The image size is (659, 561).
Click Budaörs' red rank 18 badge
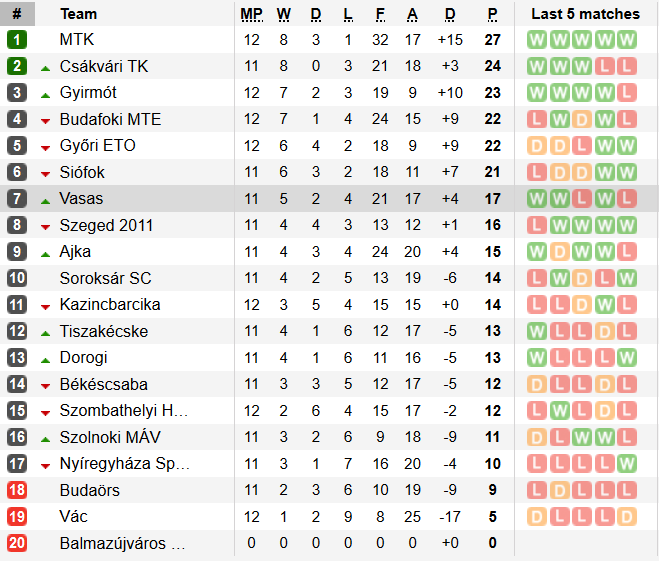pos(17,490)
